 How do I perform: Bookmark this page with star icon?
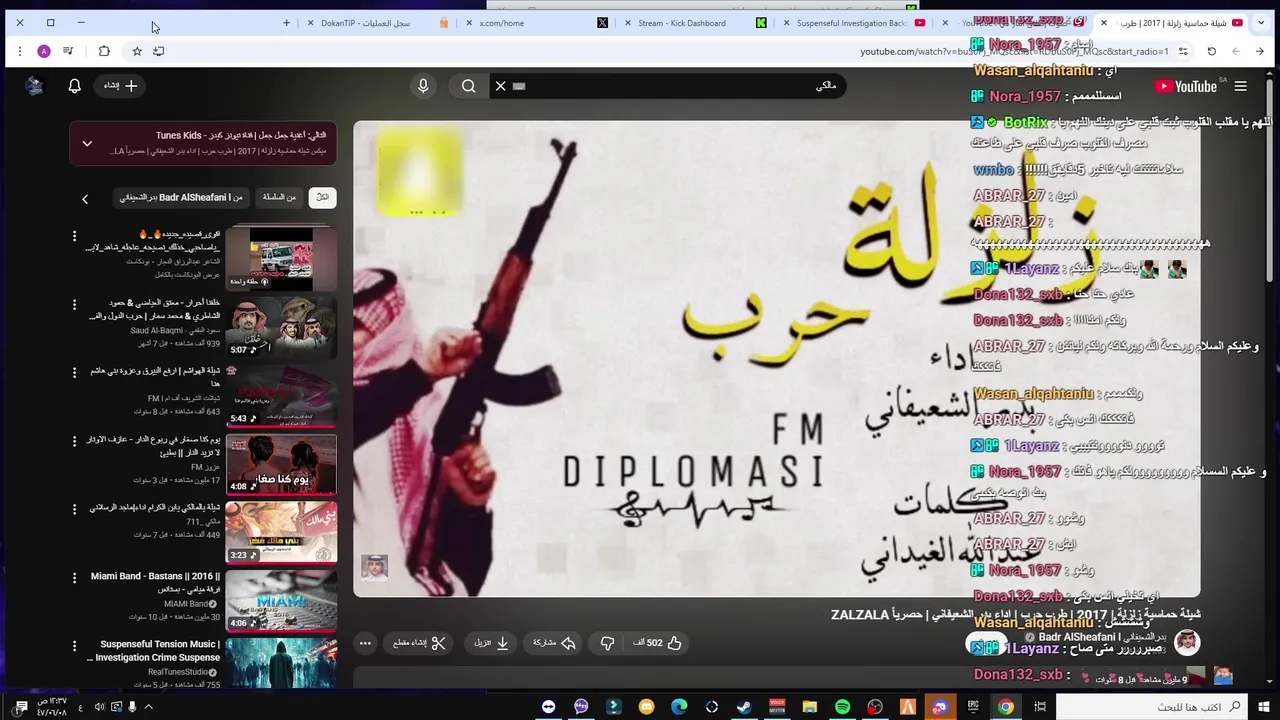pos(137,51)
